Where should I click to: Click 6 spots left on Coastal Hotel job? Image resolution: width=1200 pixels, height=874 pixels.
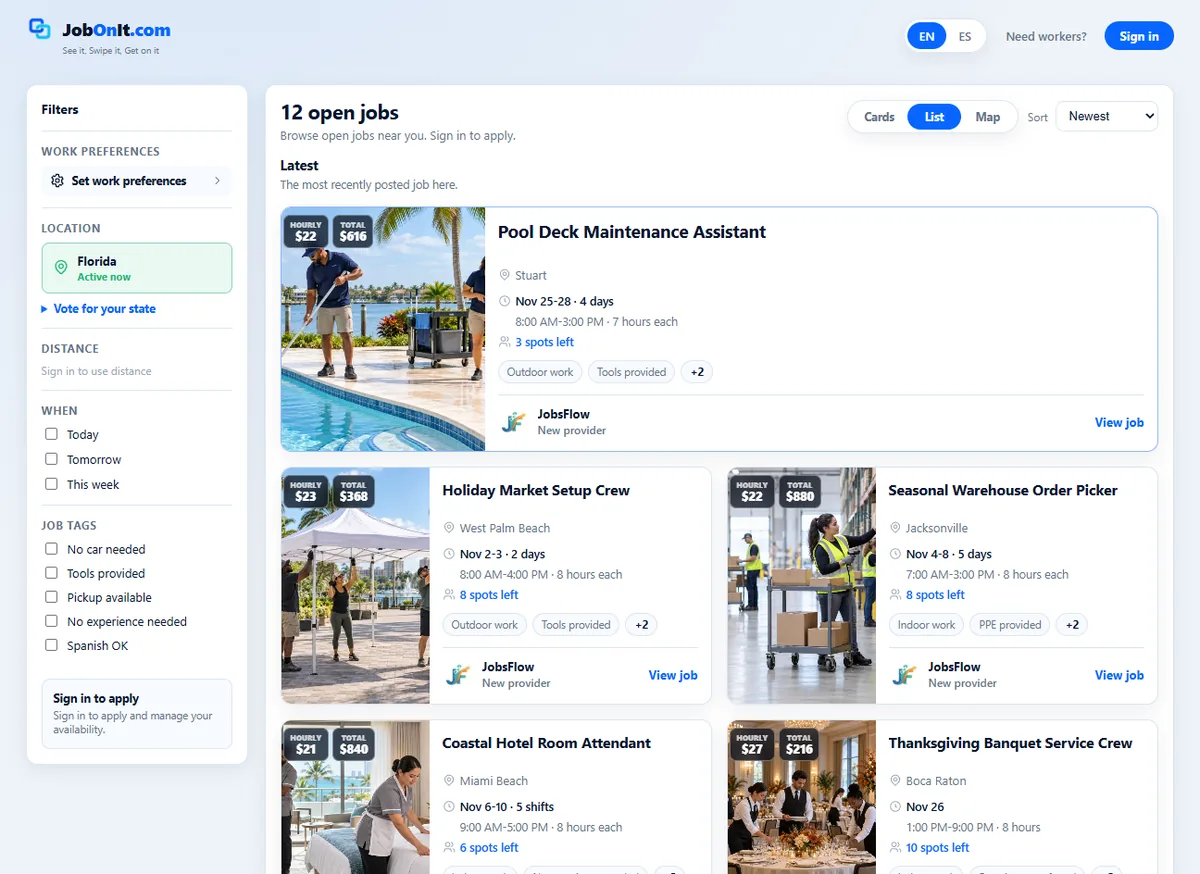point(489,848)
